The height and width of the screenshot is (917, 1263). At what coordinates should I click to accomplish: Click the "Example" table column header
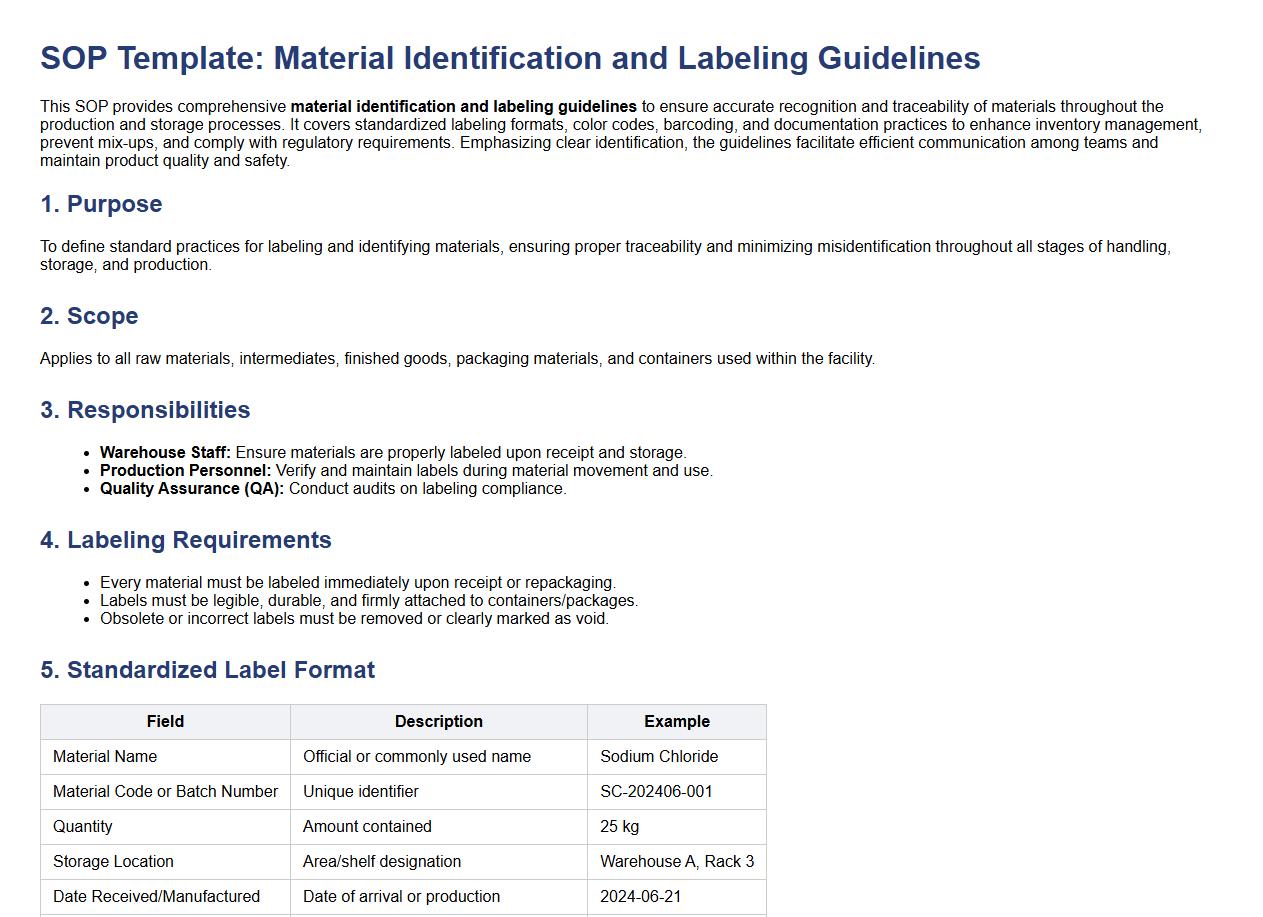tap(677, 721)
